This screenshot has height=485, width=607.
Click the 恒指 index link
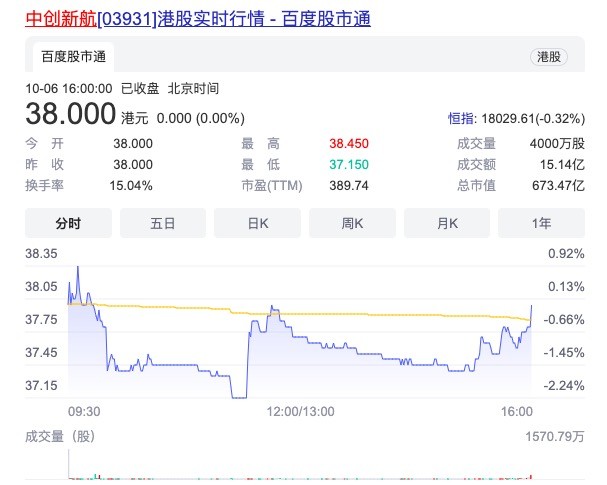click(461, 118)
